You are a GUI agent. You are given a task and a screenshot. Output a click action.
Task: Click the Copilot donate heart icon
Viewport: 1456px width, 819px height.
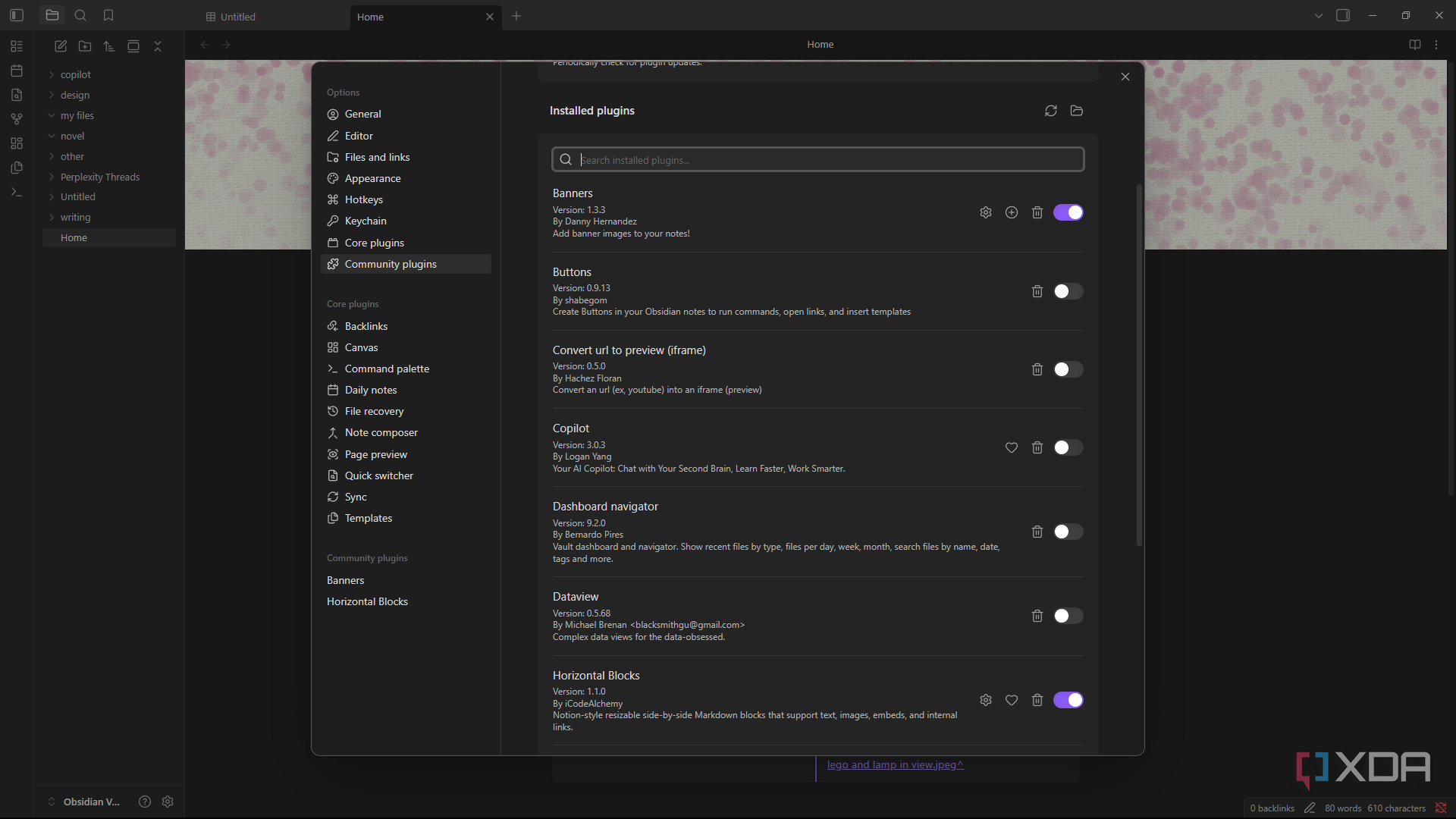point(1012,447)
